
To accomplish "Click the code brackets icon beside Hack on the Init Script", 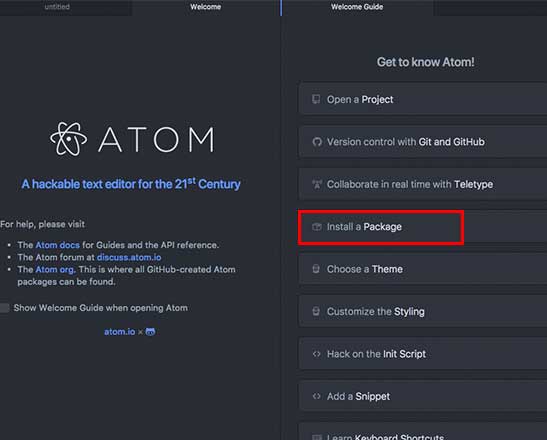I will [x=316, y=354].
